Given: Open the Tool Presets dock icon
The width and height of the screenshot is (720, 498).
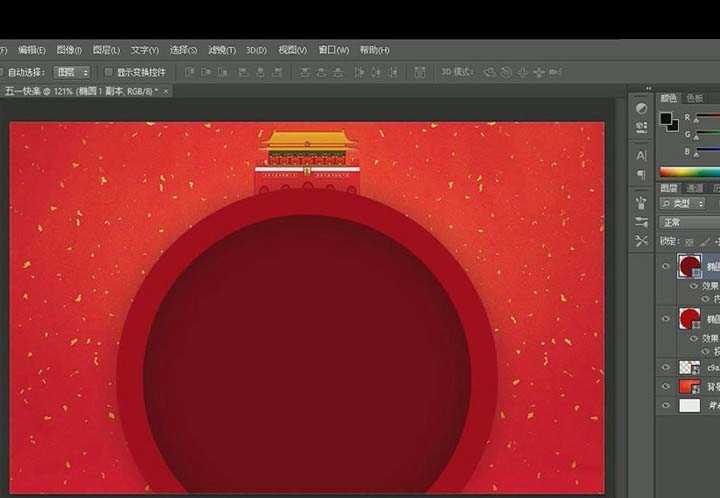Looking at the screenshot, I should [641, 241].
